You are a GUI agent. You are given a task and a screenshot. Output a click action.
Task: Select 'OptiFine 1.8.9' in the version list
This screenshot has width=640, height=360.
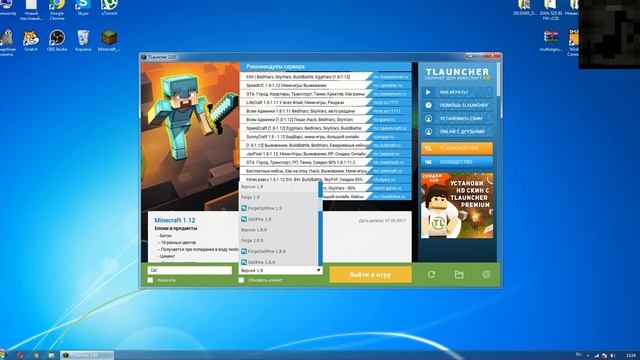[278, 262]
